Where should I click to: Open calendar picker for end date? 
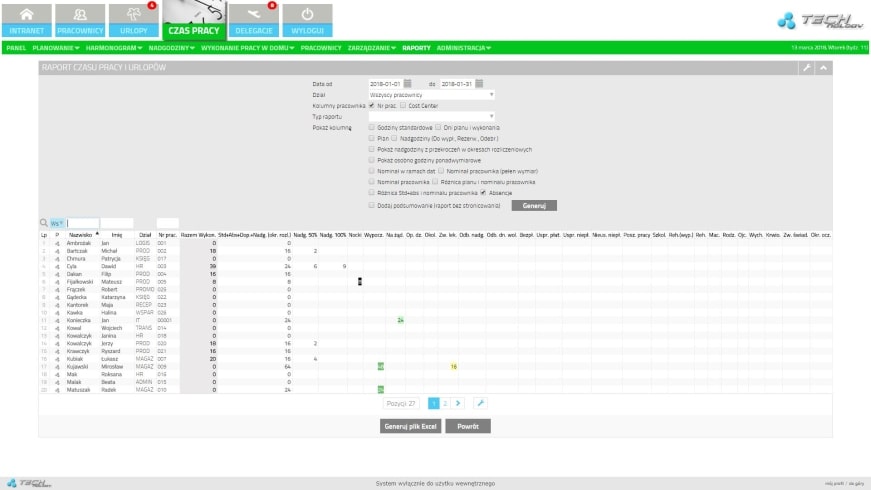479,83
